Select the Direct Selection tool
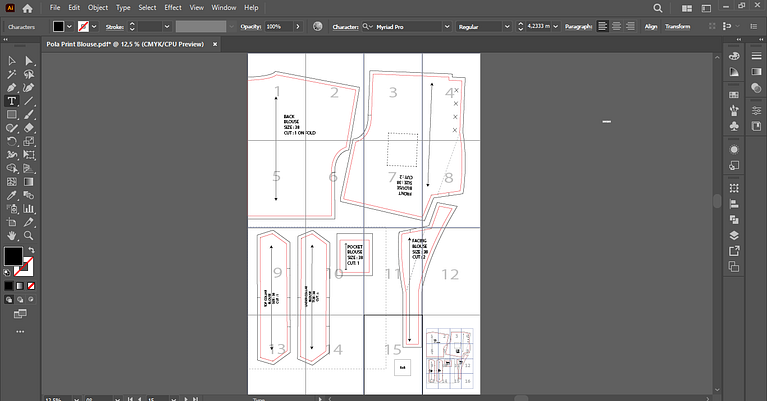The image size is (767, 401). click(x=28, y=61)
